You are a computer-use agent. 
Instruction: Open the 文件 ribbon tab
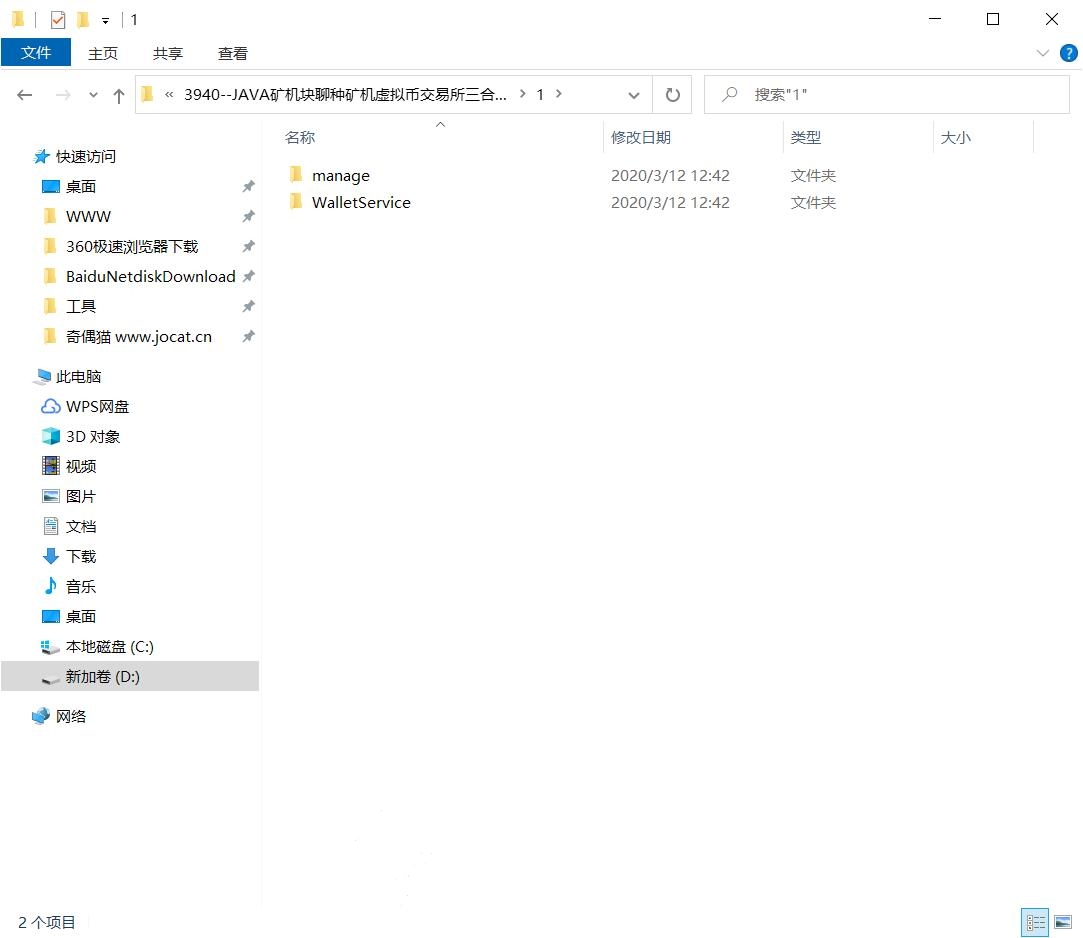(x=36, y=52)
